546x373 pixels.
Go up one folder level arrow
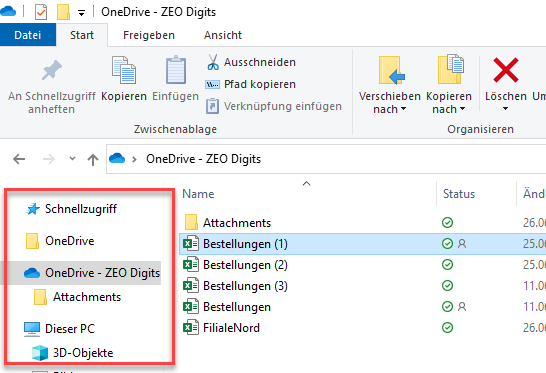pos(93,160)
